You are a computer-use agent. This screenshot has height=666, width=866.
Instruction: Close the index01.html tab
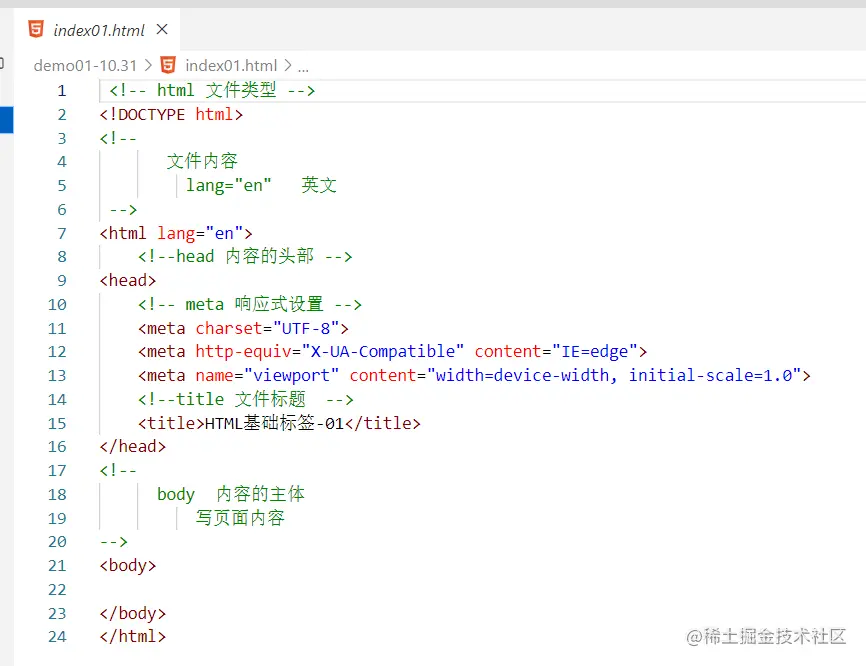click(162, 29)
